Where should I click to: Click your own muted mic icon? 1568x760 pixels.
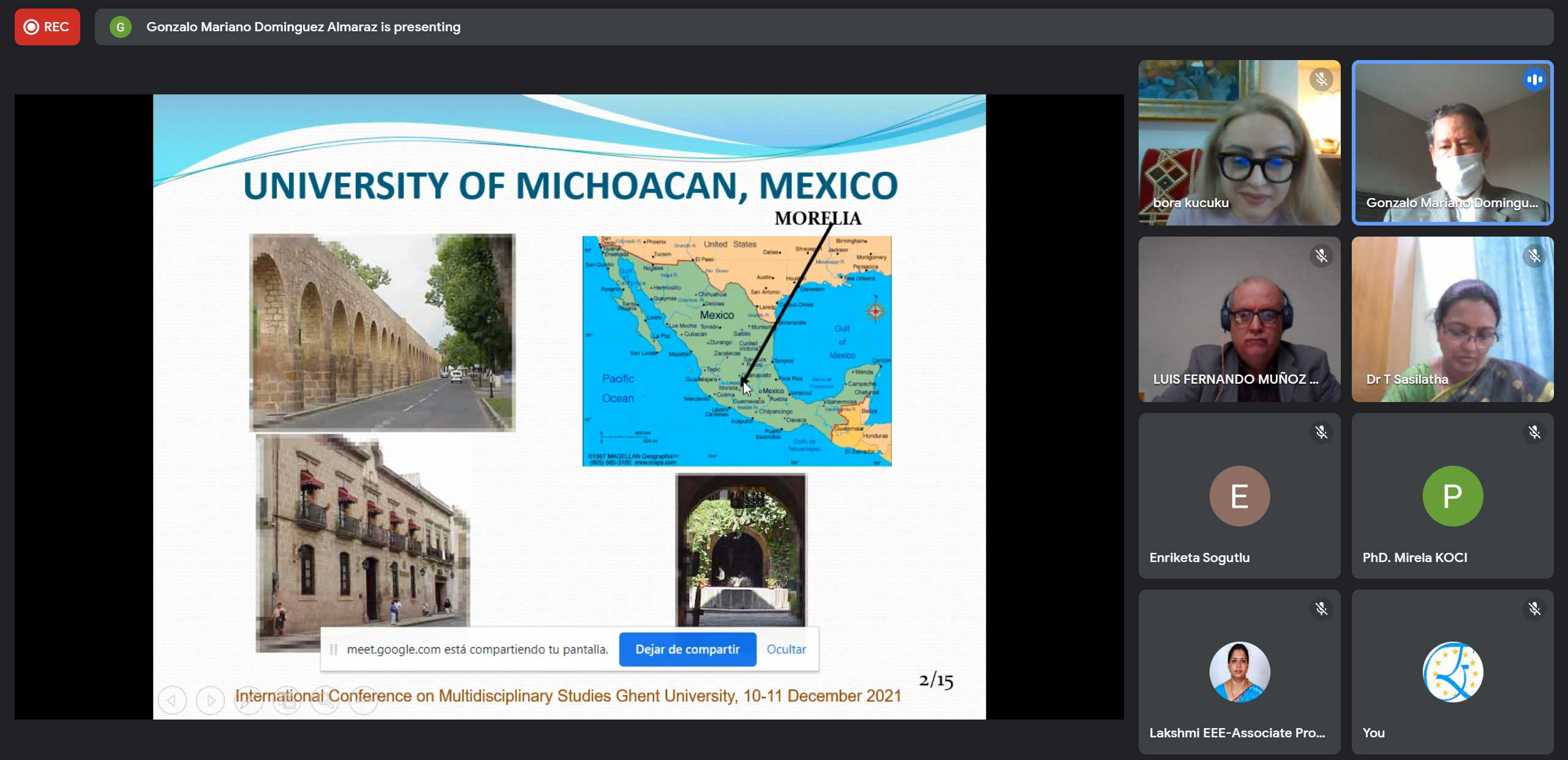point(1534,609)
